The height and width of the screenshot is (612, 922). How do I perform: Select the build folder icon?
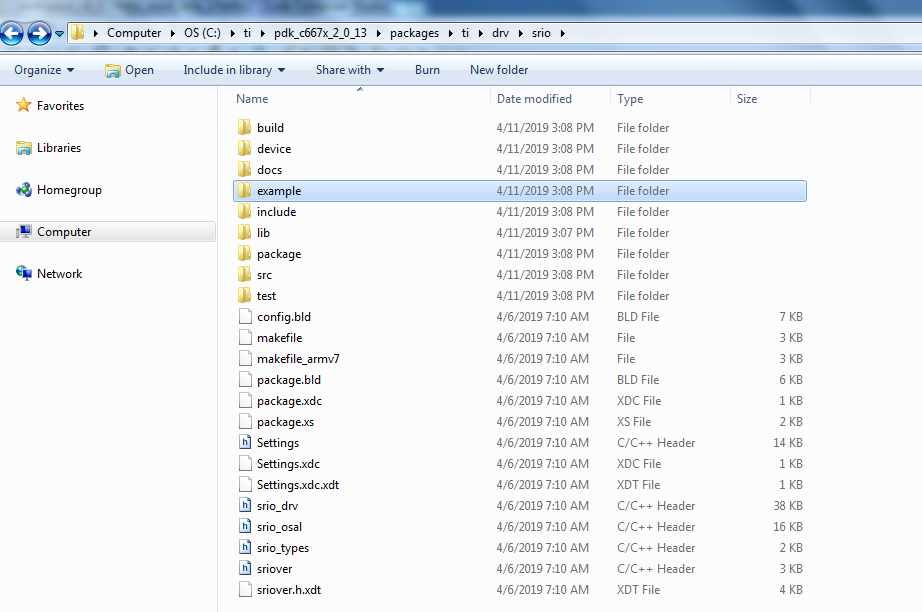pyautogui.click(x=245, y=128)
